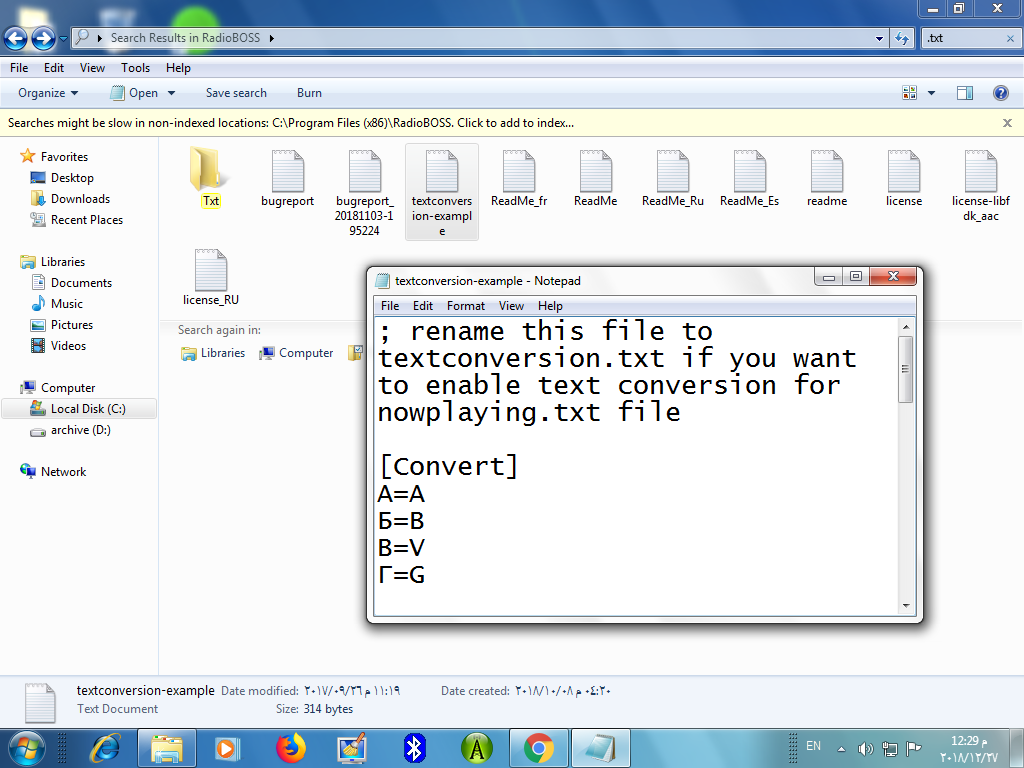Select the textconversion-example file icon
Image resolution: width=1024 pixels, height=768 pixels.
pyautogui.click(x=441, y=171)
